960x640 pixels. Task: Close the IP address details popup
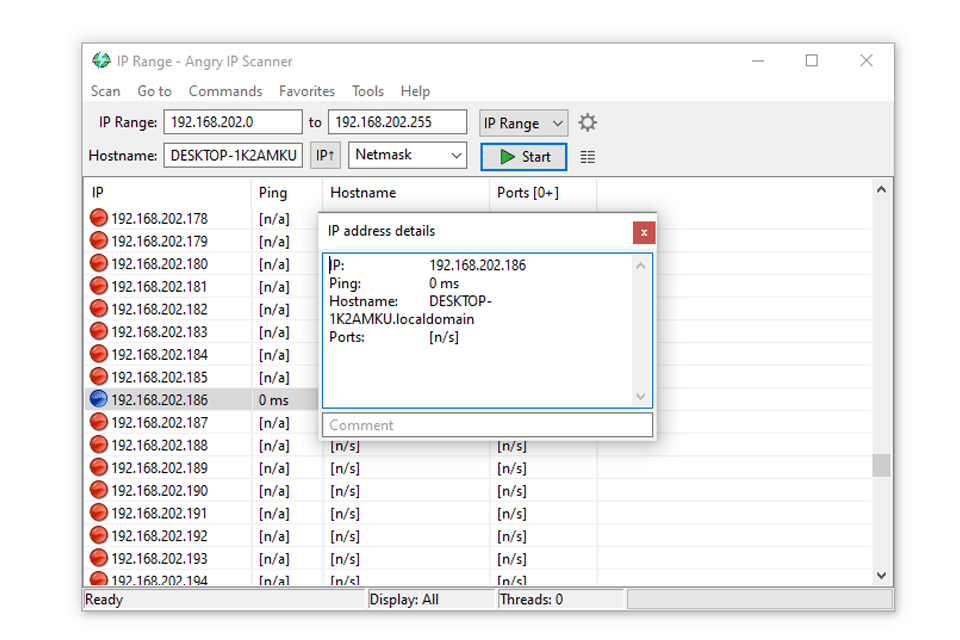(643, 233)
